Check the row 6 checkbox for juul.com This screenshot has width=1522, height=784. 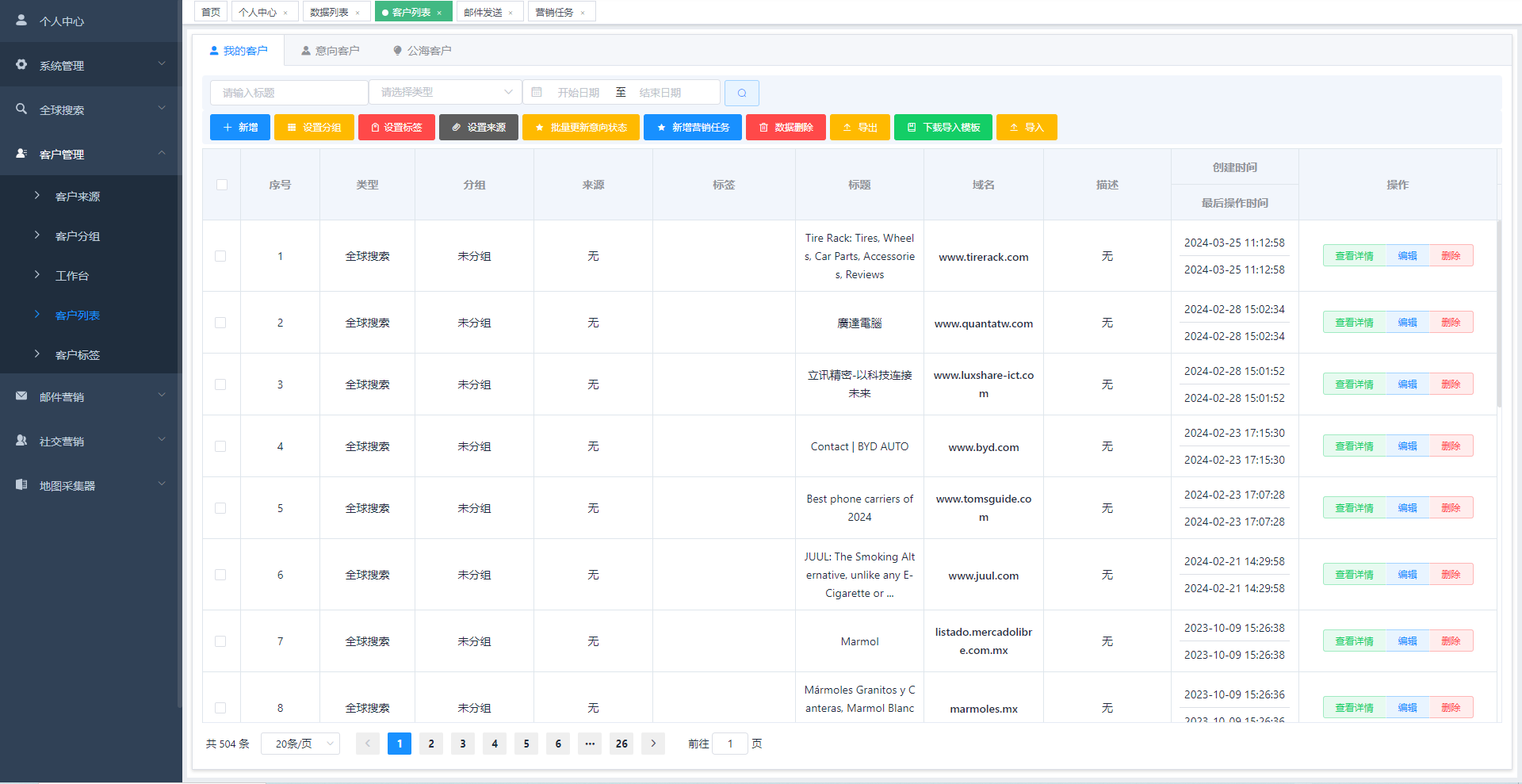[220, 575]
